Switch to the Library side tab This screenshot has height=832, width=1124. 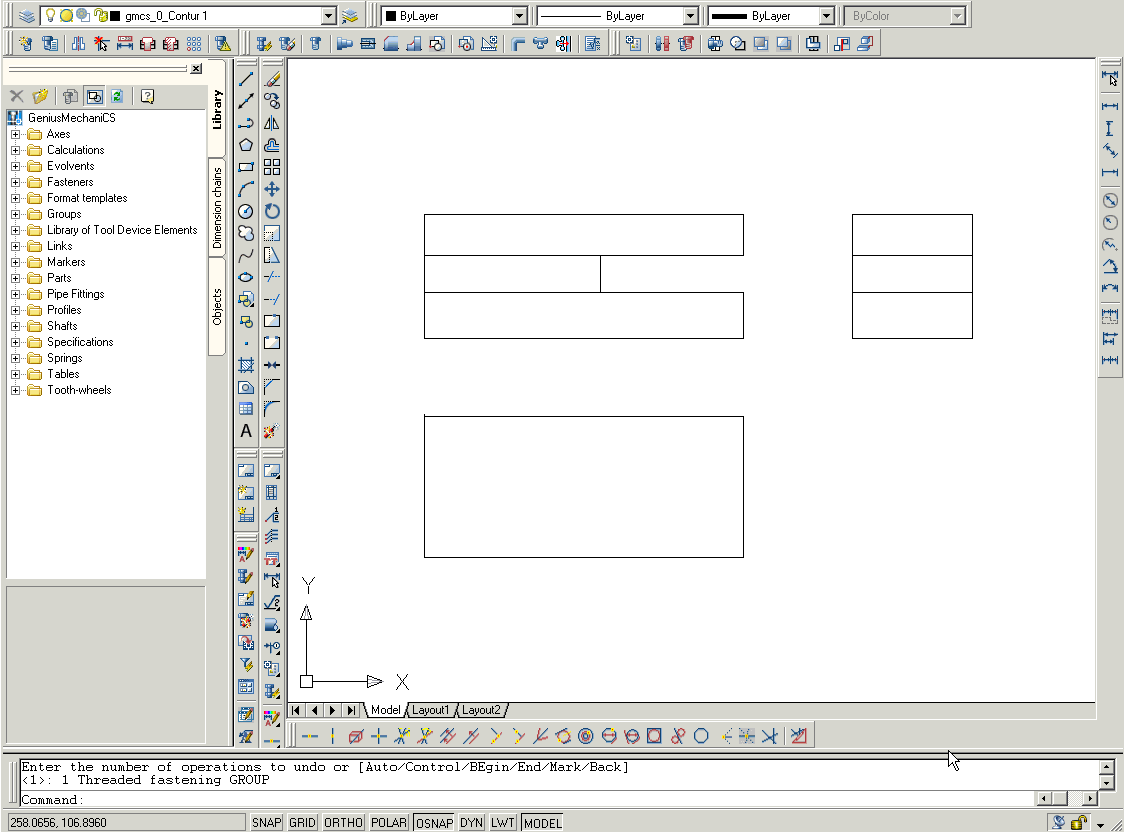tap(217, 110)
